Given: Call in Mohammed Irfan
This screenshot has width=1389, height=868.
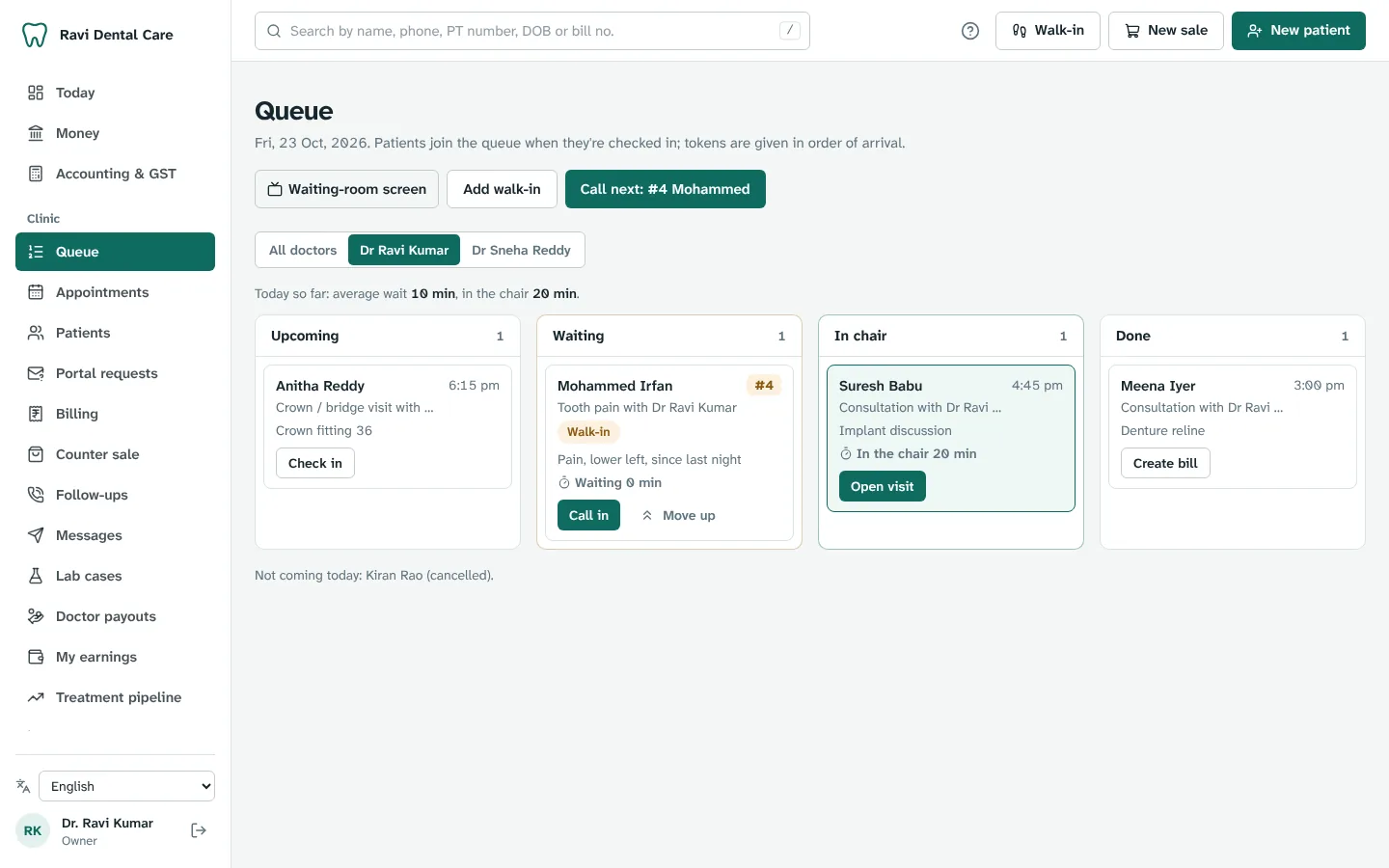Looking at the screenshot, I should 588,515.
